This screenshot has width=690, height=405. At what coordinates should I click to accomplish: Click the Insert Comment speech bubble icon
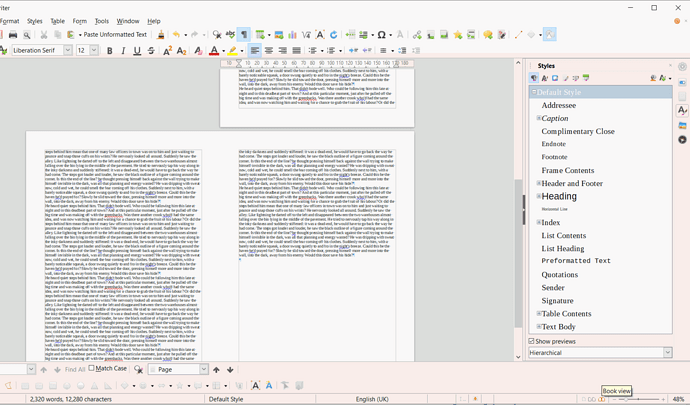(488, 35)
